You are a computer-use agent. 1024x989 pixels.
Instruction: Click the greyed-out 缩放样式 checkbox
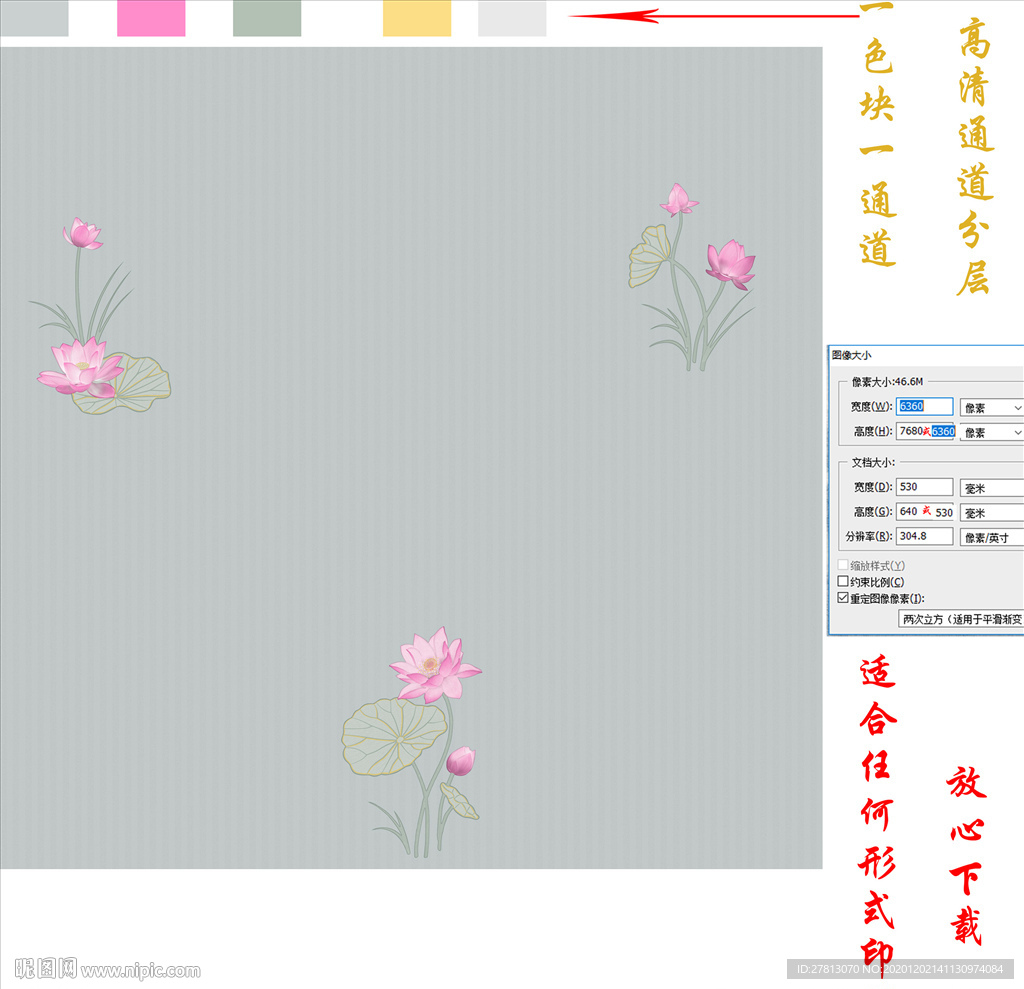coord(843,566)
